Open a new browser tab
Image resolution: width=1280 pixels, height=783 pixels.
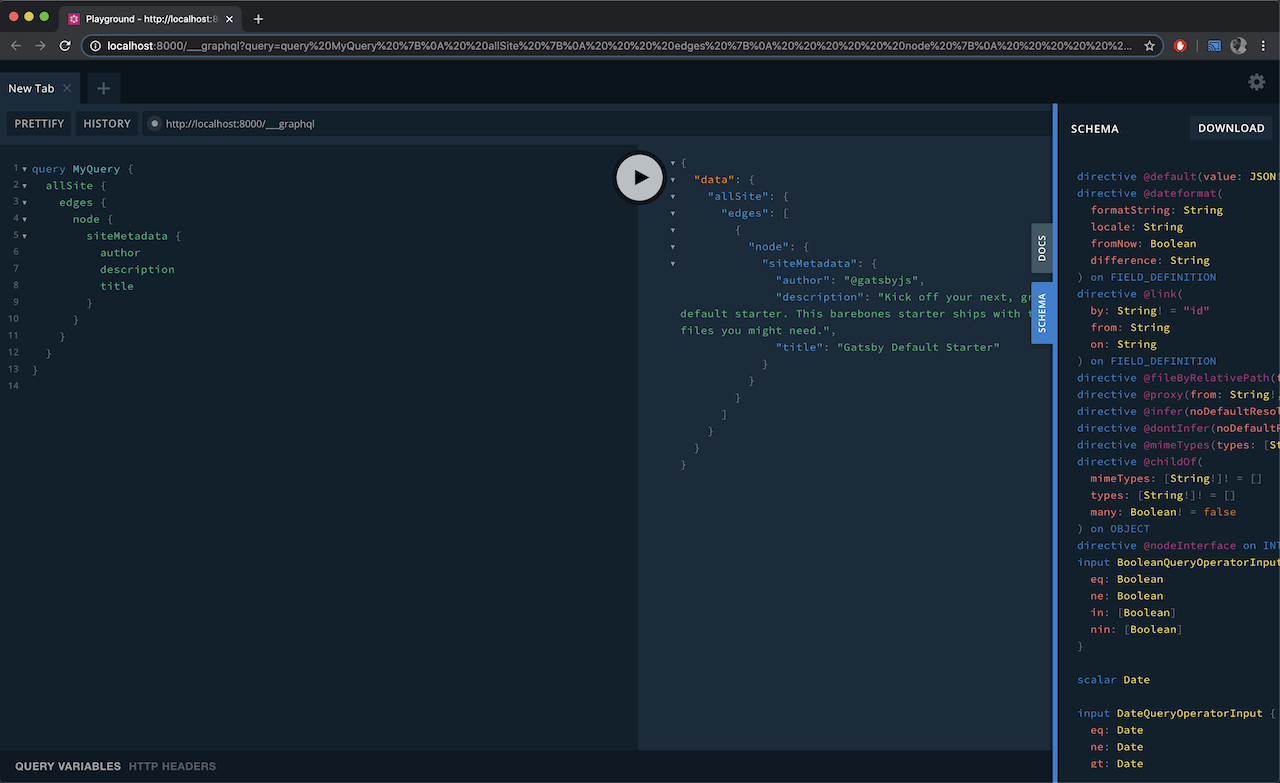click(258, 18)
